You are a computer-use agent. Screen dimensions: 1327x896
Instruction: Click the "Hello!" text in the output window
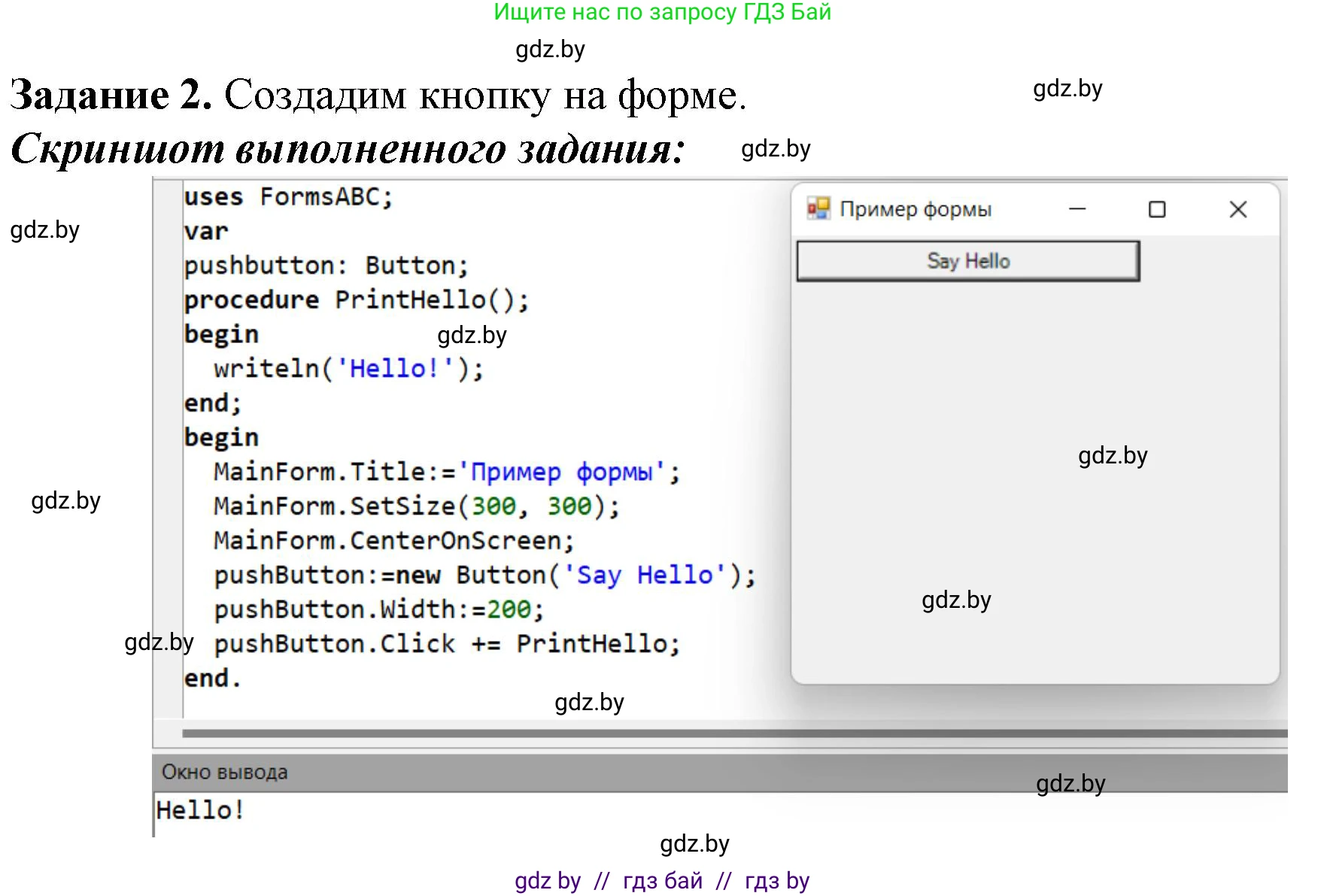tap(200, 810)
